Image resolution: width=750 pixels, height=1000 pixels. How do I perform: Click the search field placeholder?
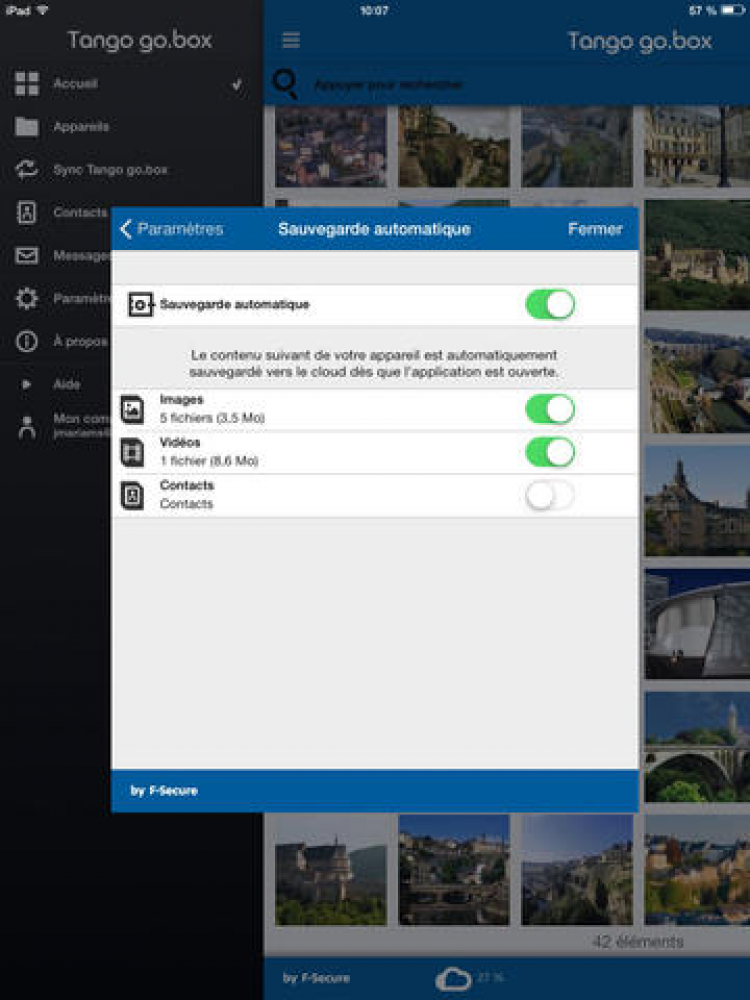click(388, 84)
